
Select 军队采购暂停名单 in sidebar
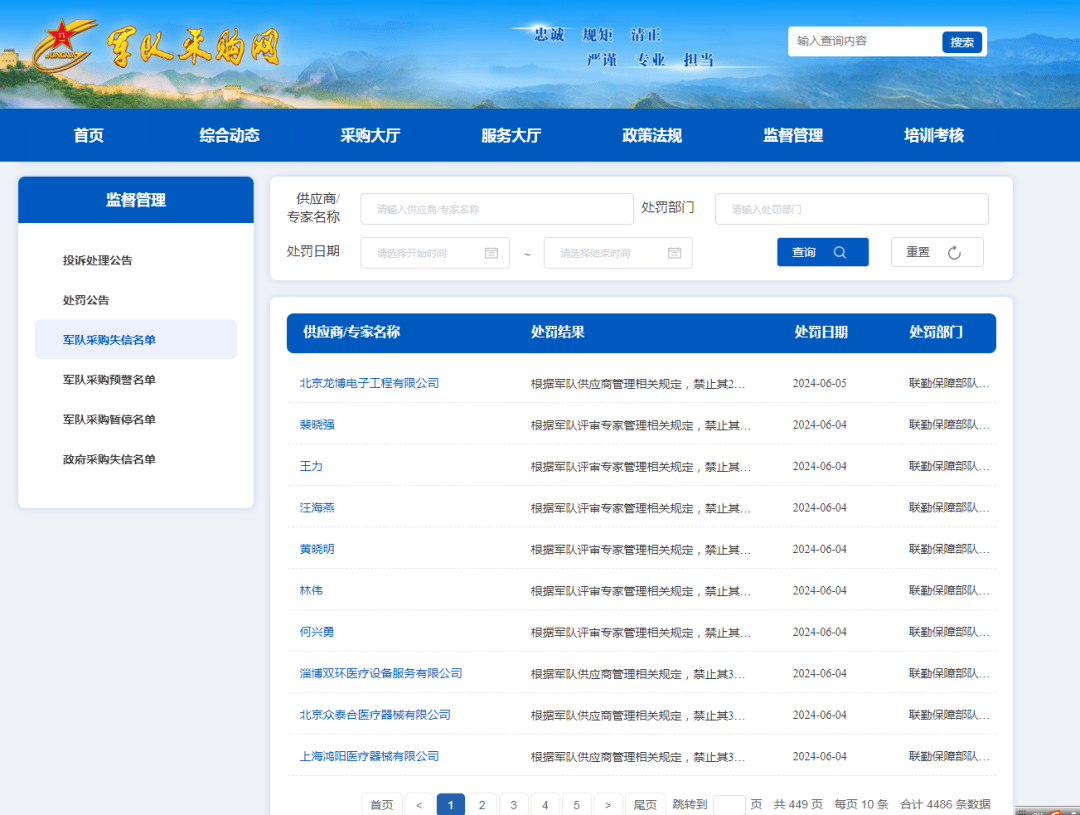[110, 420]
